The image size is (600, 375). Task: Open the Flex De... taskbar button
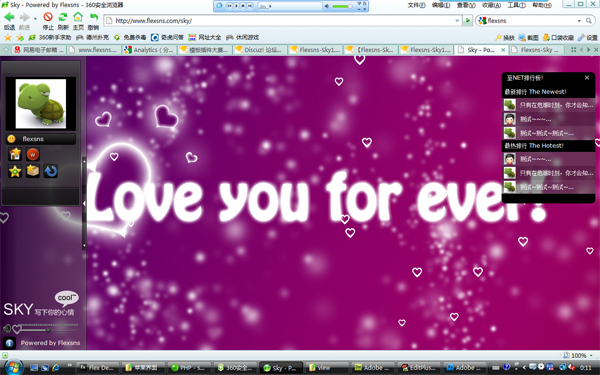tap(98, 368)
